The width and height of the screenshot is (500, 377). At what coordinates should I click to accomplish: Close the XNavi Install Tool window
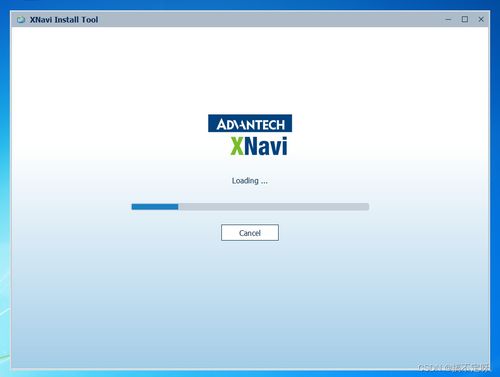(481, 19)
